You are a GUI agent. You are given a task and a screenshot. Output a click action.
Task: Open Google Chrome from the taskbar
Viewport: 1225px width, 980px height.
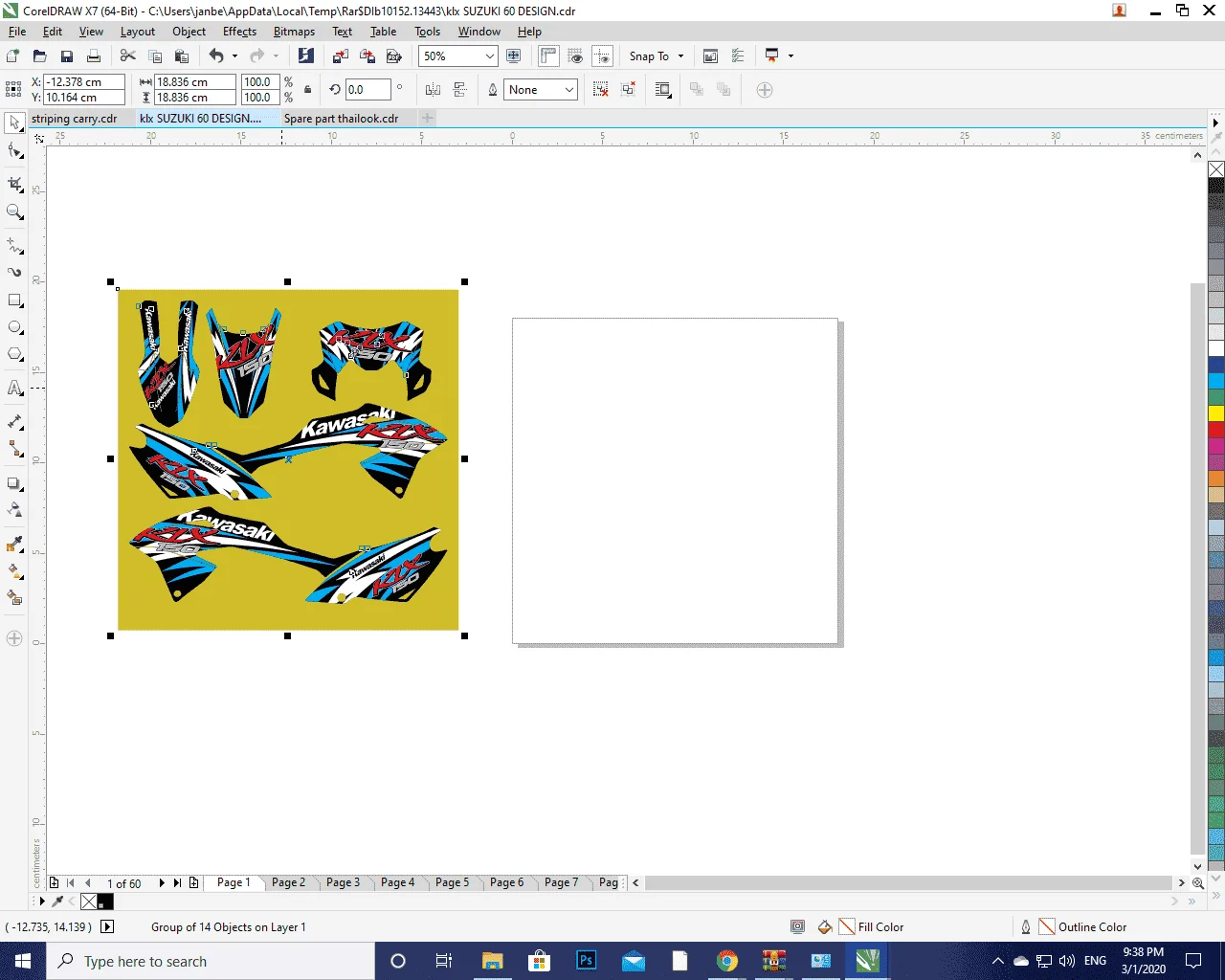point(727,961)
